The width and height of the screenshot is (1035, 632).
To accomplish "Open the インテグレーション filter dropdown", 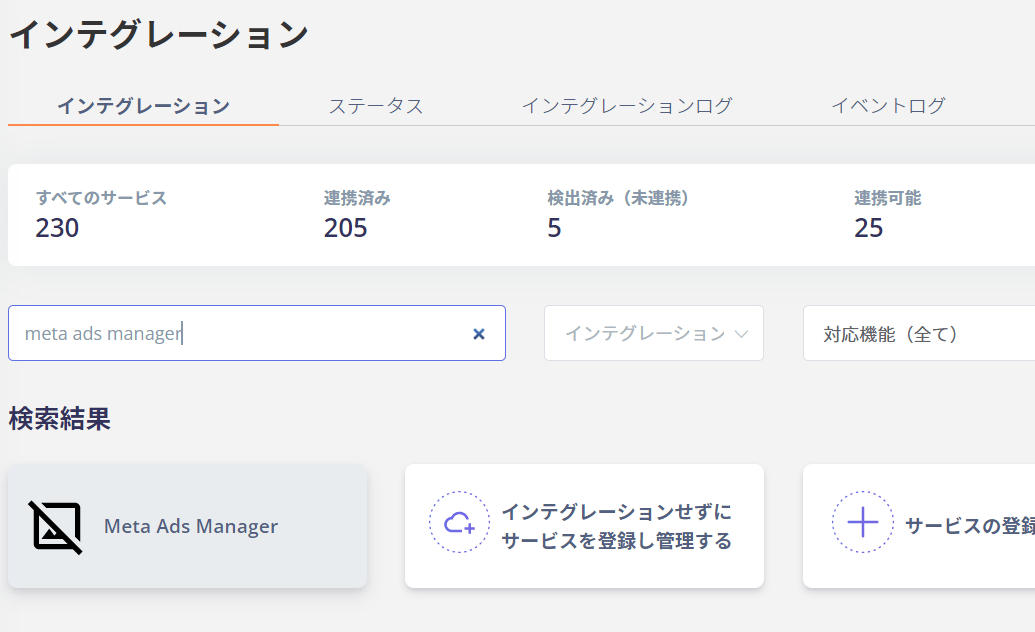I will click(653, 334).
